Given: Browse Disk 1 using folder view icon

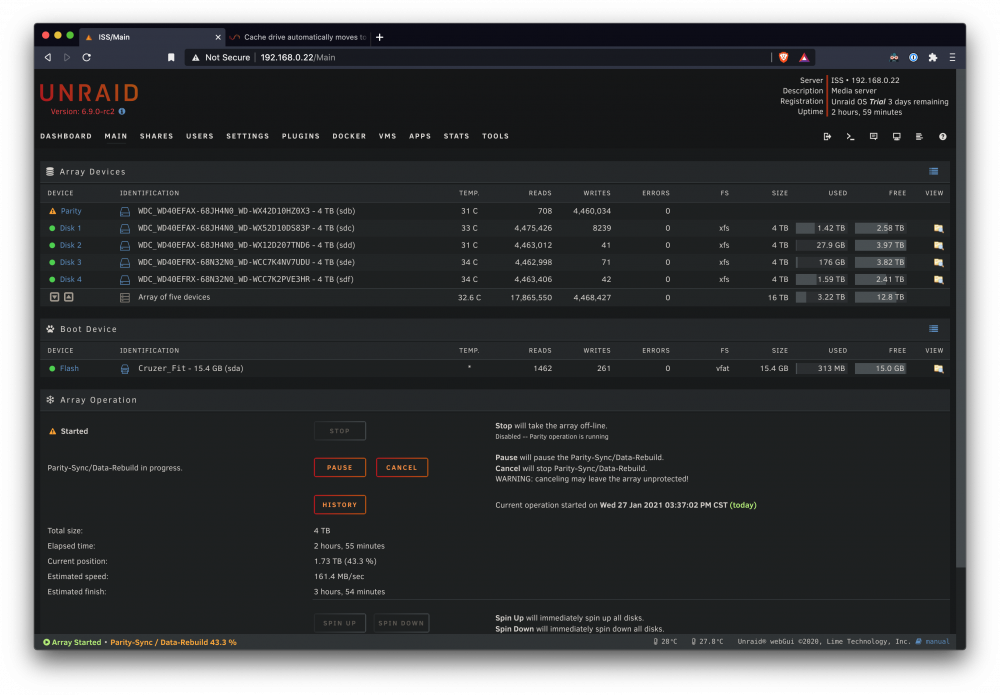Looking at the screenshot, I should (x=938, y=228).
